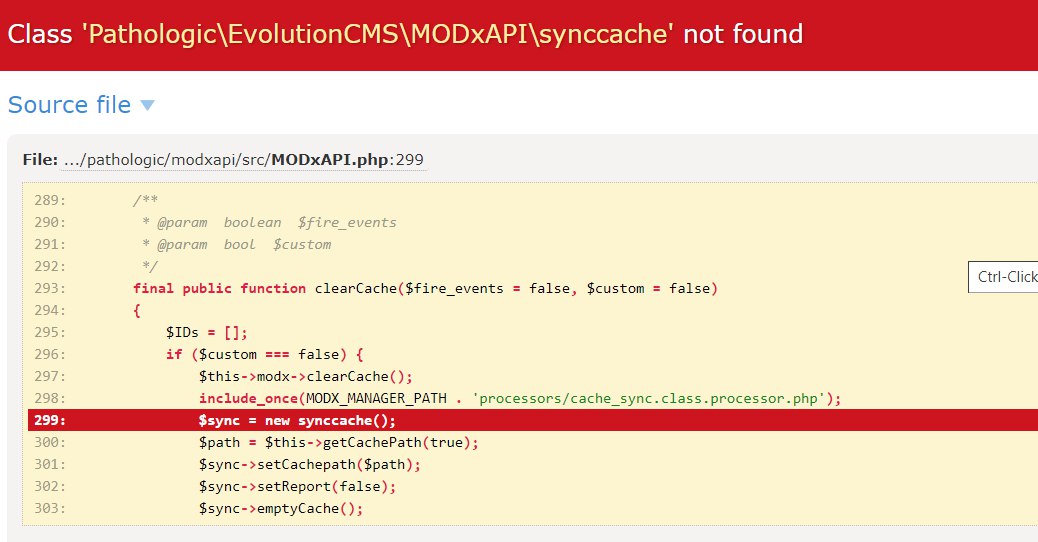Click line 291 @param bool $custom comment
The width and height of the screenshot is (1038, 542).
[236, 245]
